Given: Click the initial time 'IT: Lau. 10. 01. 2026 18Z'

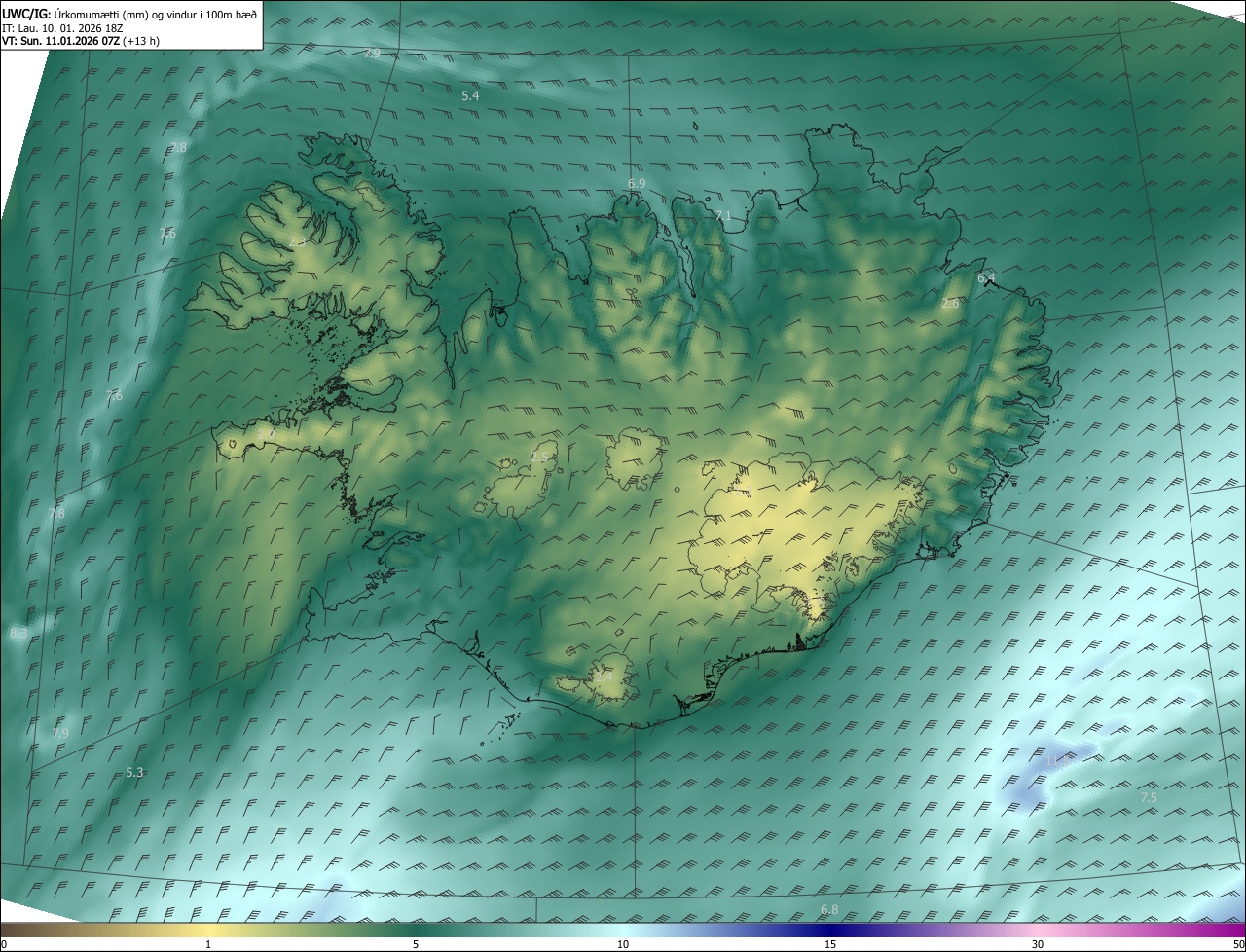Looking at the screenshot, I should [62, 27].
